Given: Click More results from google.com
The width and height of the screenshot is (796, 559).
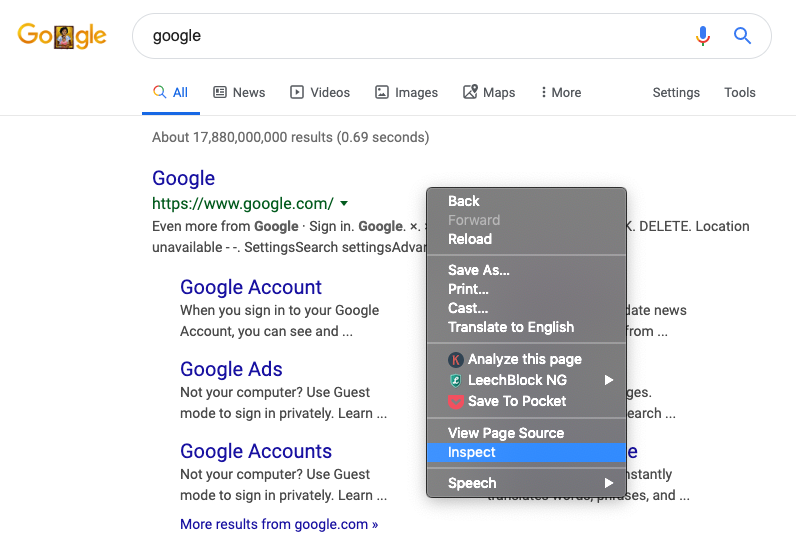Looking at the screenshot, I should click(x=279, y=524).
